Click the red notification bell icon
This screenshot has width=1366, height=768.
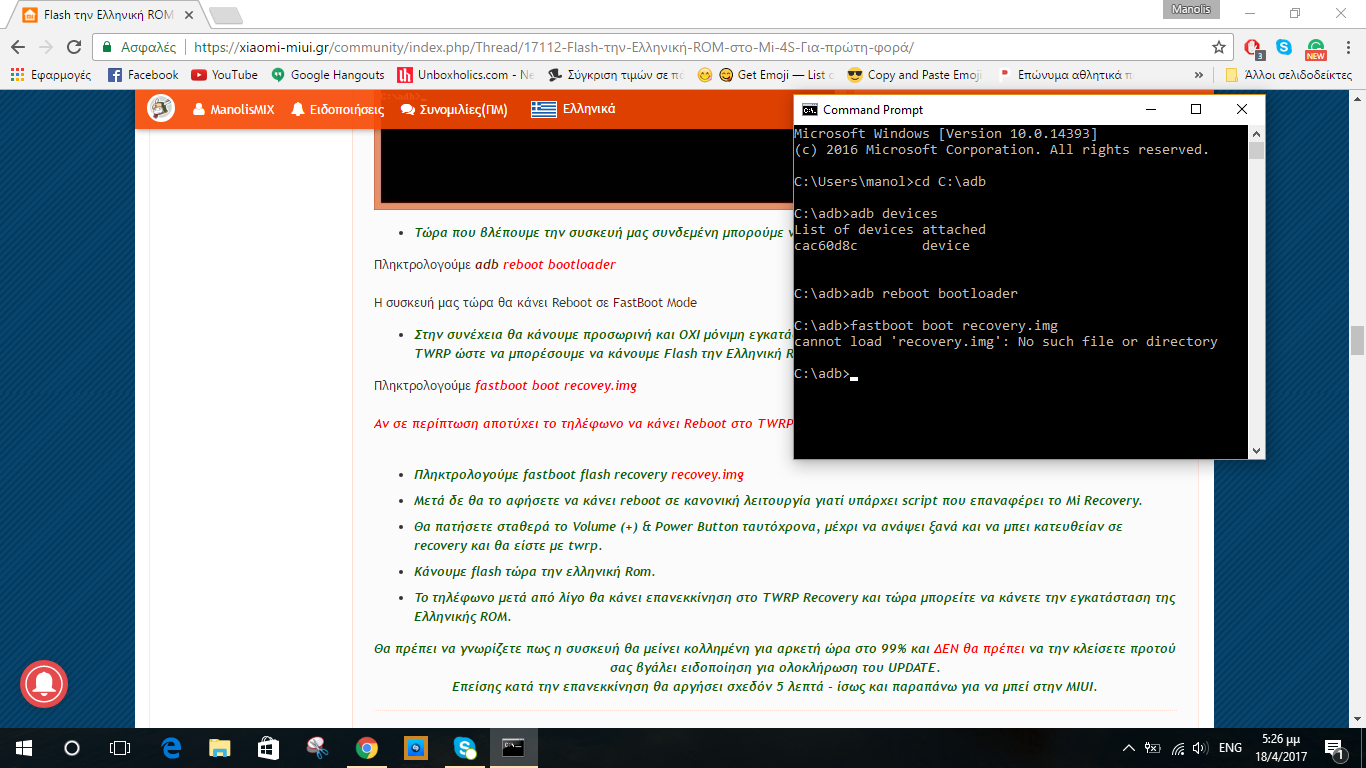(43, 684)
